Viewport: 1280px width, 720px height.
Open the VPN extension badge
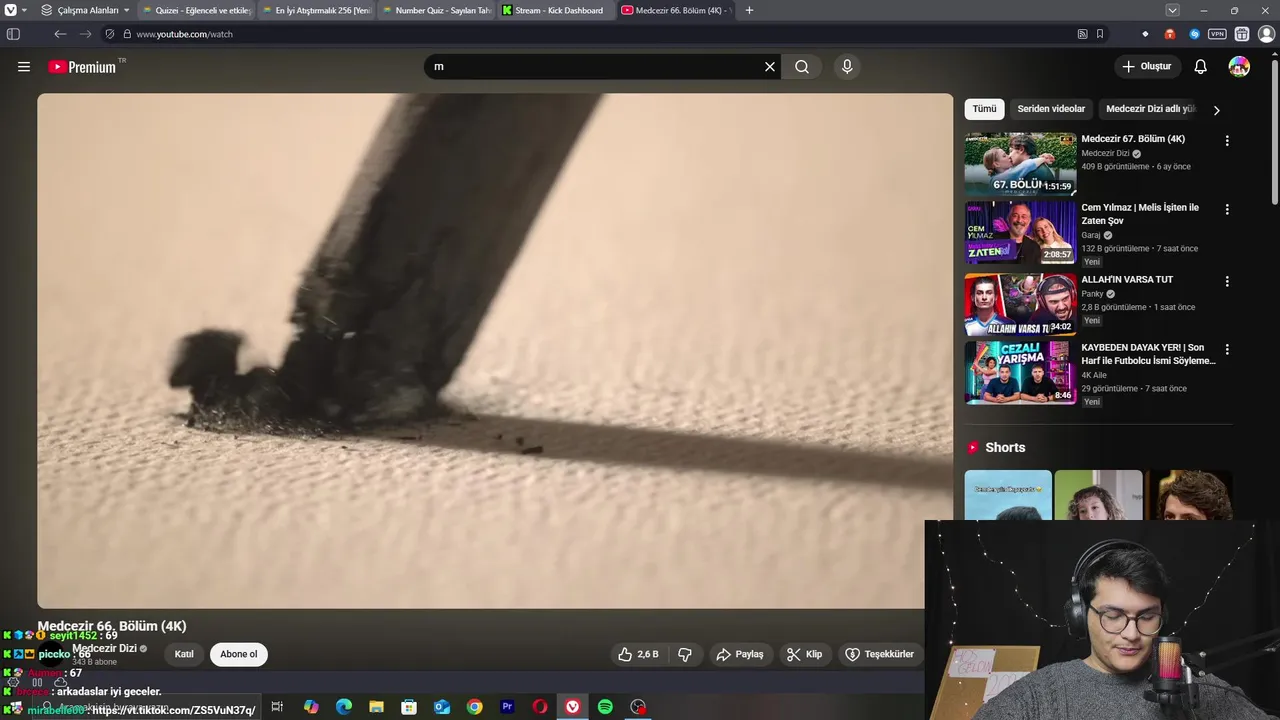click(1217, 34)
